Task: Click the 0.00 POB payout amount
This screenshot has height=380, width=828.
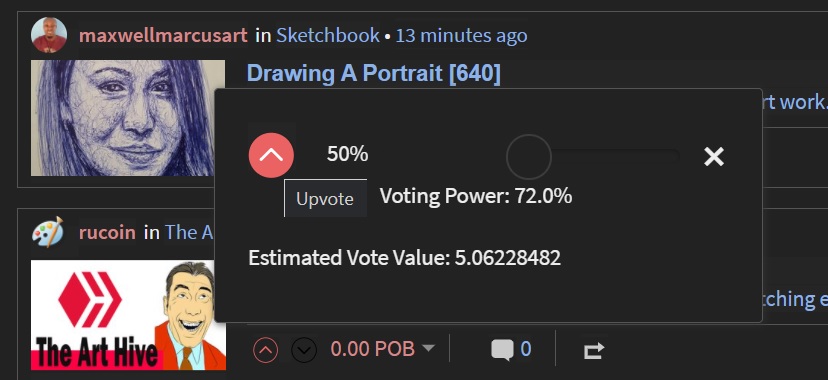Action: tap(373, 349)
